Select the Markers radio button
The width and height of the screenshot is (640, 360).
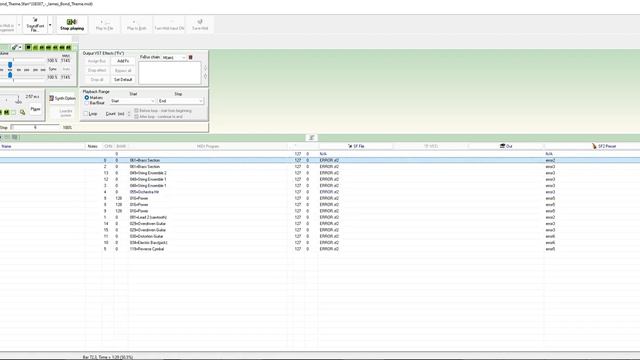point(87,98)
